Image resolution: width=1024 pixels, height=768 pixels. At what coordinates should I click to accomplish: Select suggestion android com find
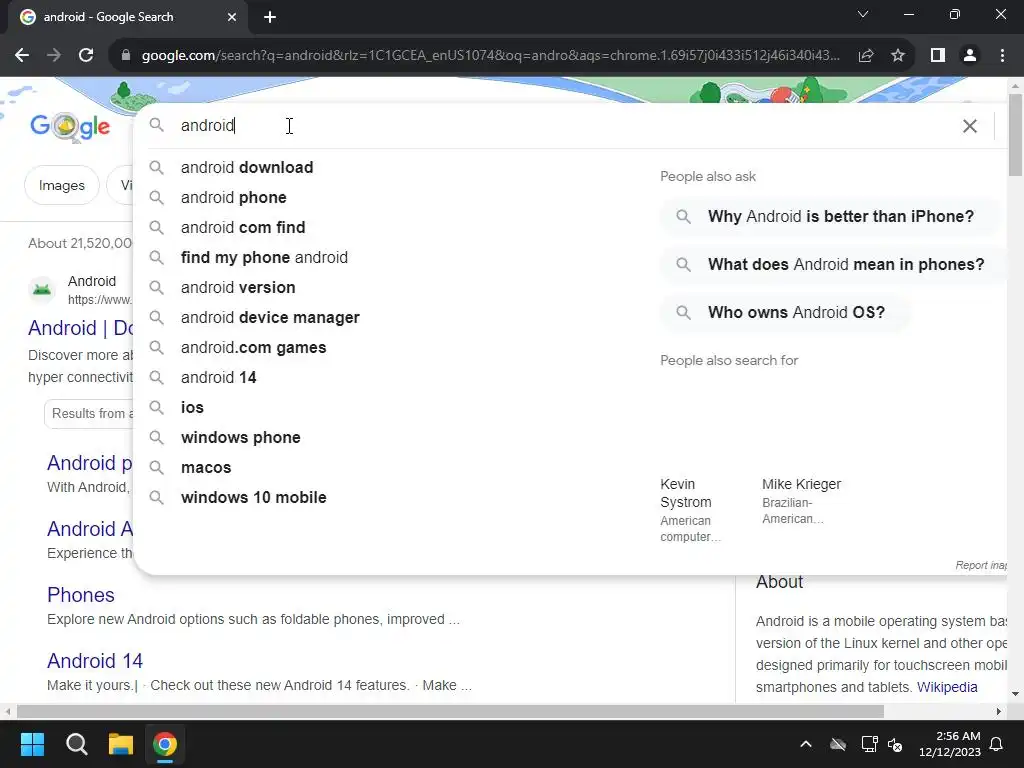coord(243,227)
